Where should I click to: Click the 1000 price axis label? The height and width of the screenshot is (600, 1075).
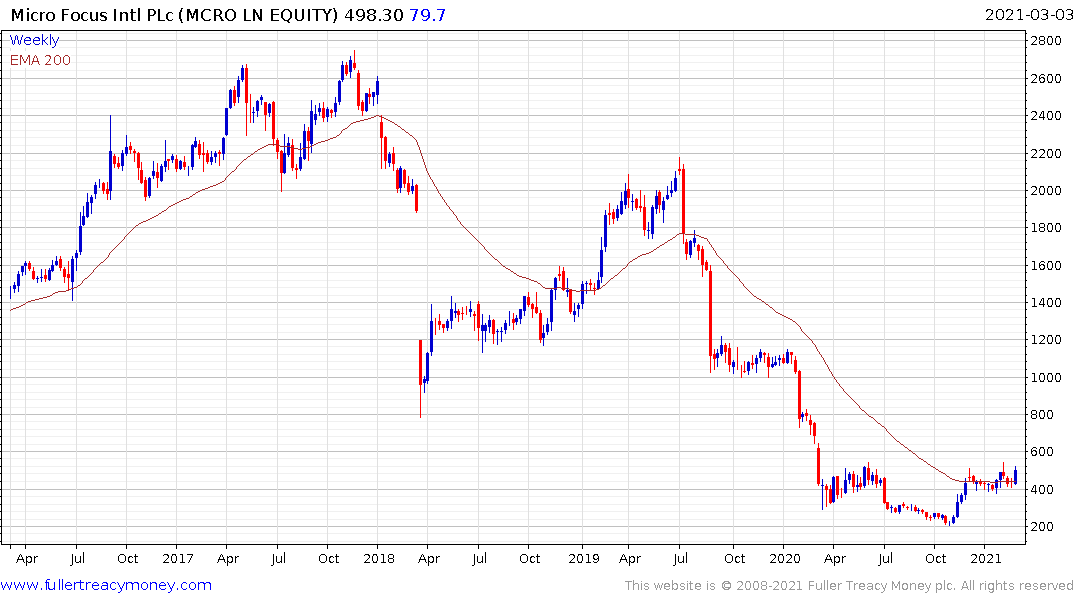tap(1046, 377)
